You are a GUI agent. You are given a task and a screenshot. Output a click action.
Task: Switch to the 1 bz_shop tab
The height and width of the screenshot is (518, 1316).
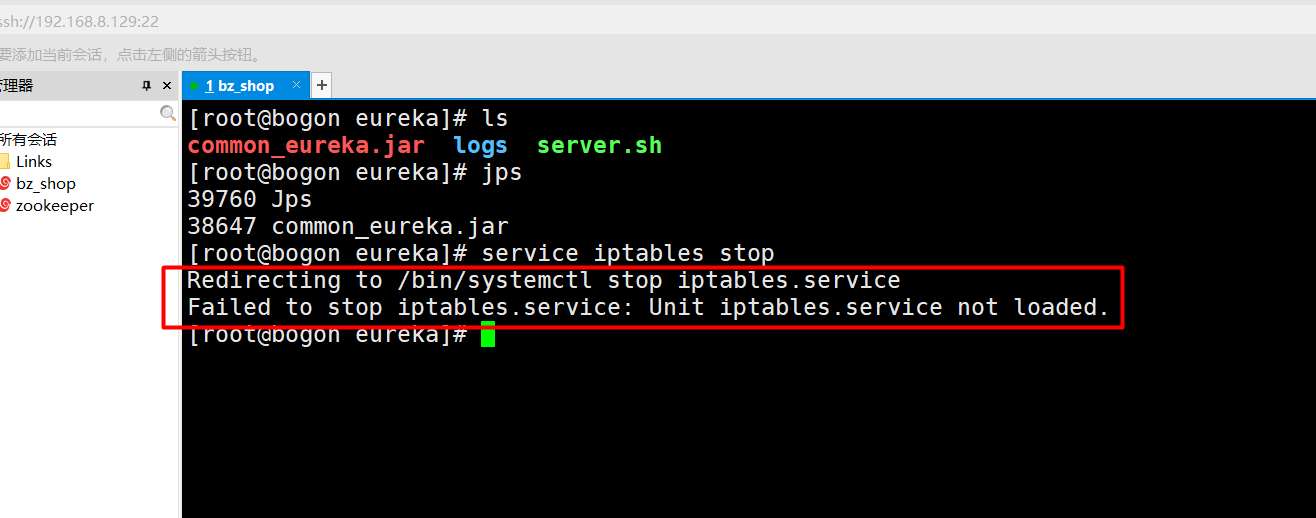click(x=240, y=86)
